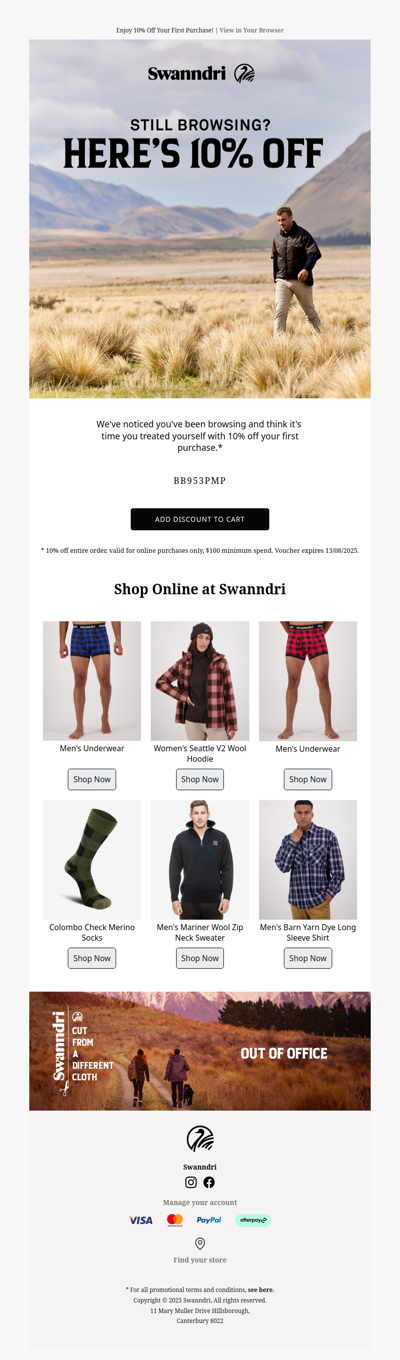Click the PayPal payment icon
This screenshot has width=400, height=1360.
point(209,1220)
